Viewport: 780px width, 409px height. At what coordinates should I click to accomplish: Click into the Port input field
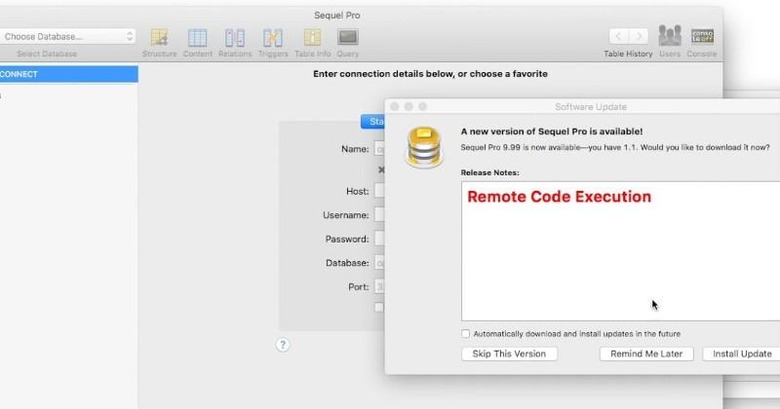click(x=380, y=287)
